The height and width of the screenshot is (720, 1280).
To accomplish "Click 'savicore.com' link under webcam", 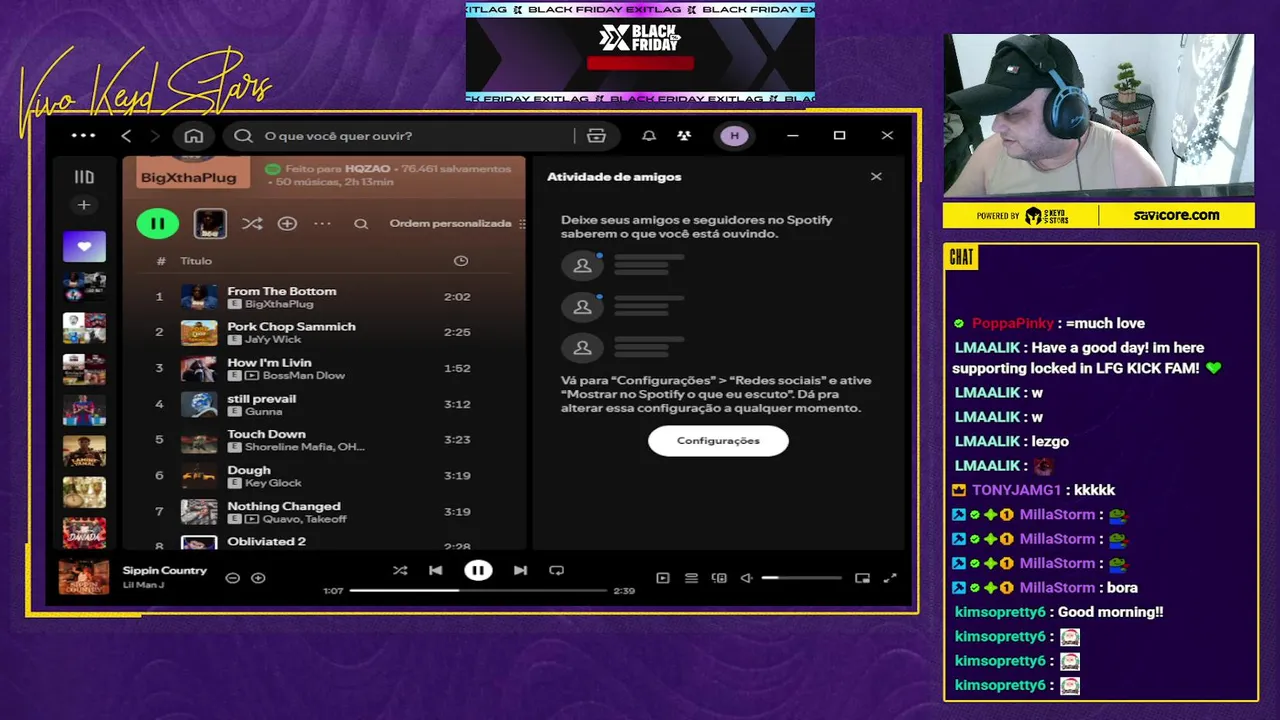I will click(1176, 215).
